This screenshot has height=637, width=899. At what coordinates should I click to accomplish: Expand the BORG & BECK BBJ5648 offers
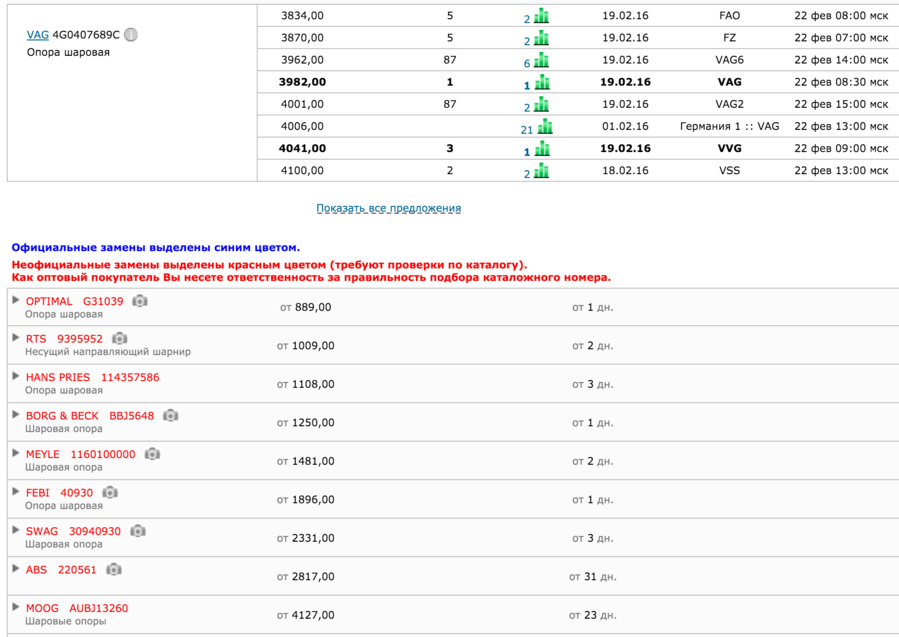[16, 415]
